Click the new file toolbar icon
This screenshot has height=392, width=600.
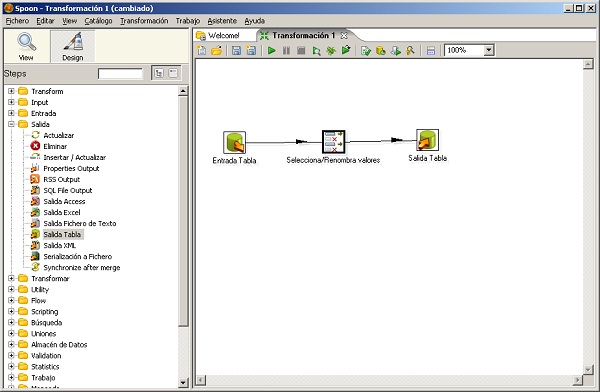pyautogui.click(x=201, y=50)
